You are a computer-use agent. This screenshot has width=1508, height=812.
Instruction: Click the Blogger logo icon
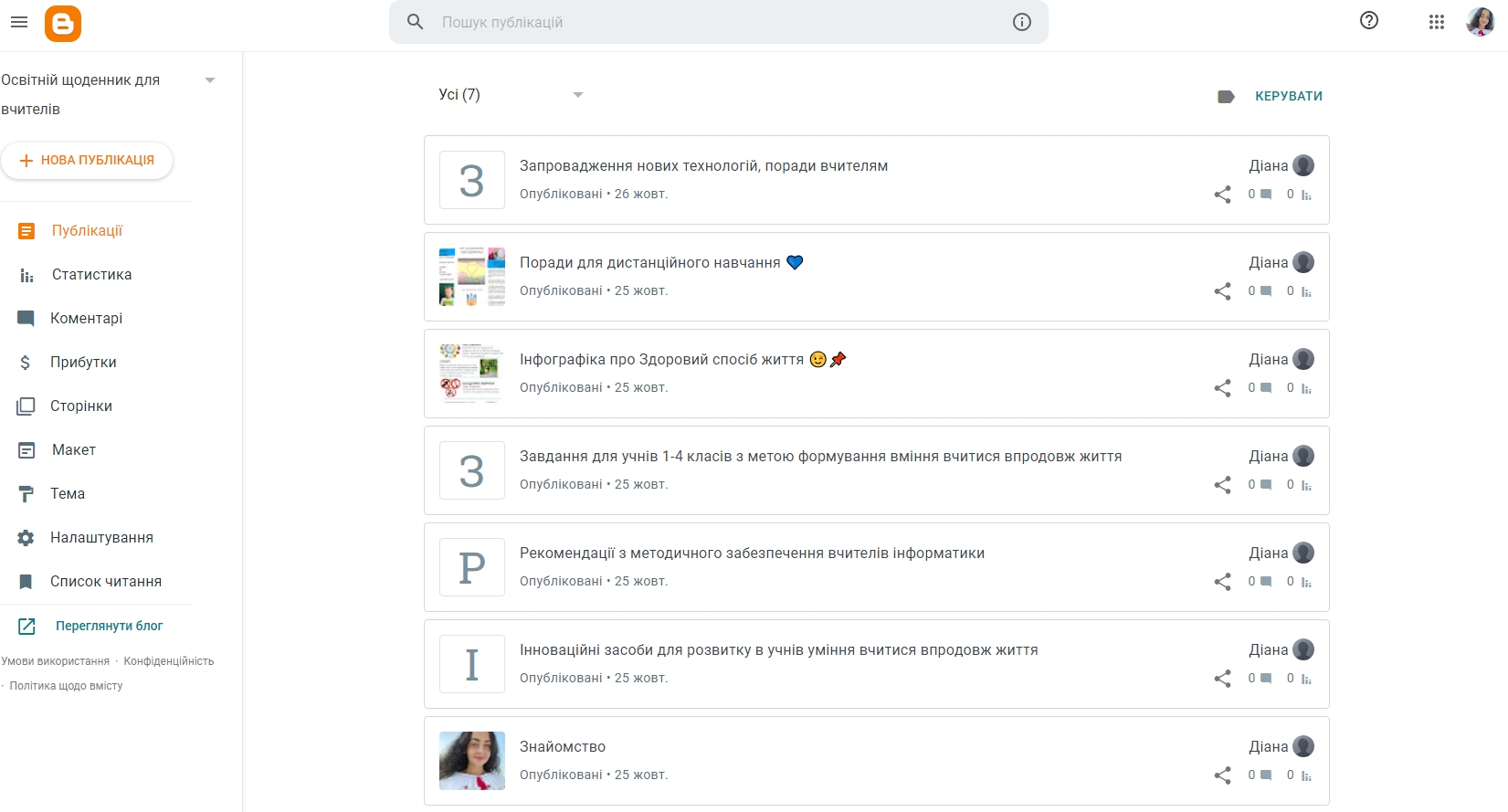pos(63,23)
